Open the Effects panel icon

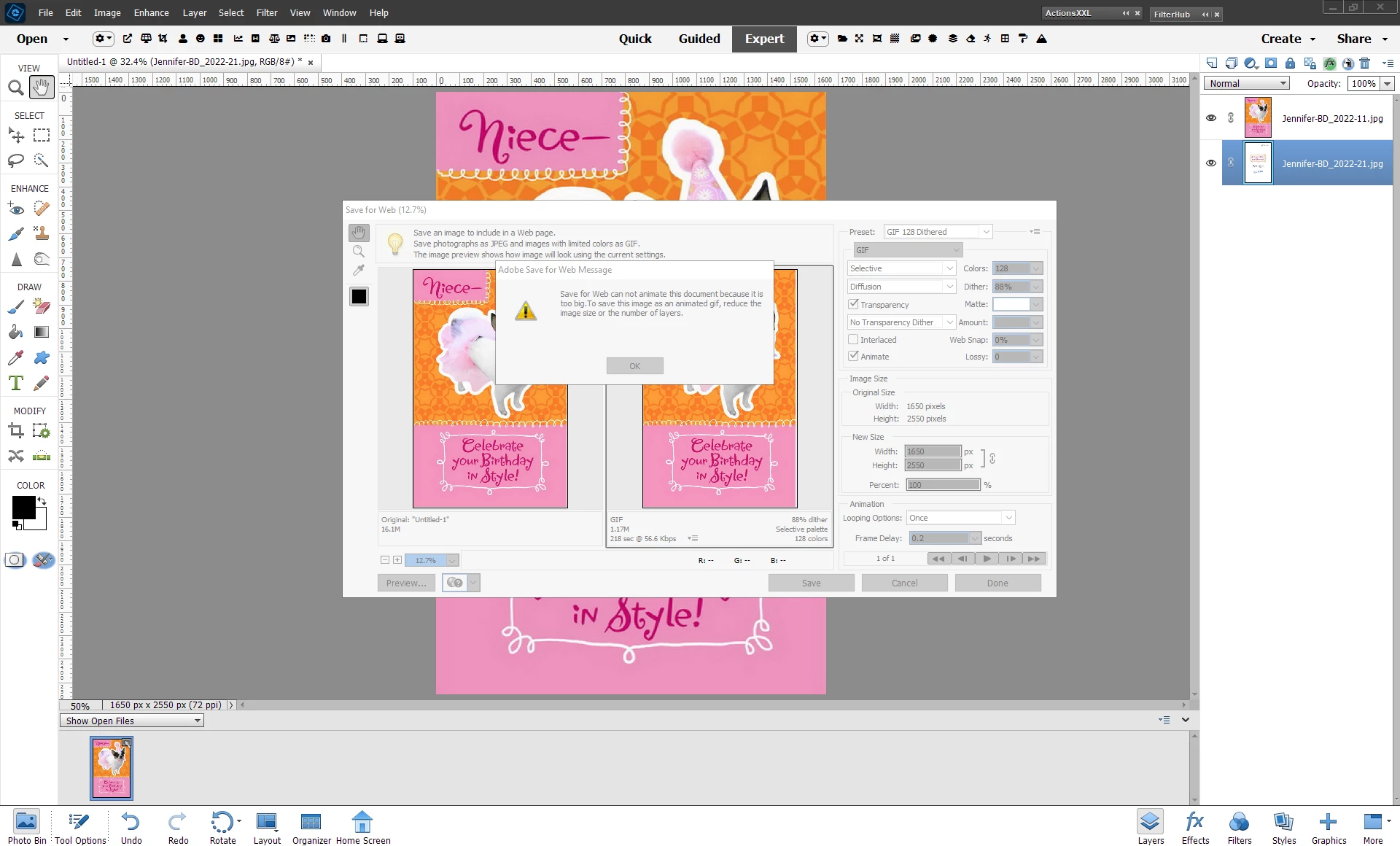tap(1195, 828)
